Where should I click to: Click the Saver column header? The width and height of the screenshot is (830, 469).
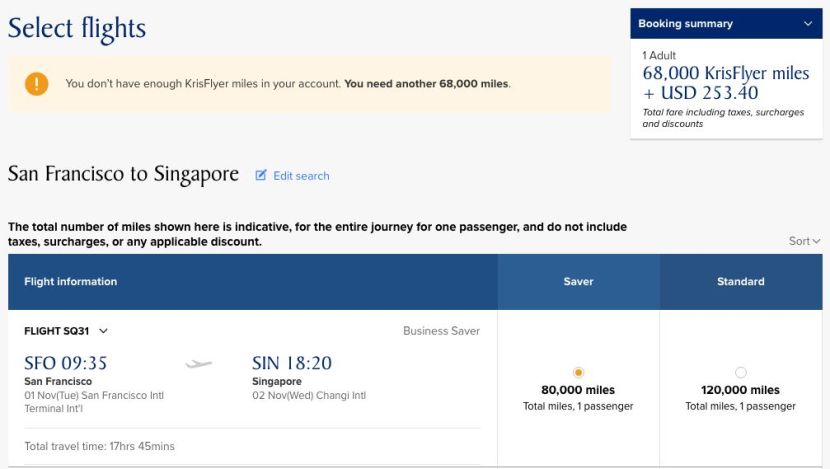pos(578,282)
